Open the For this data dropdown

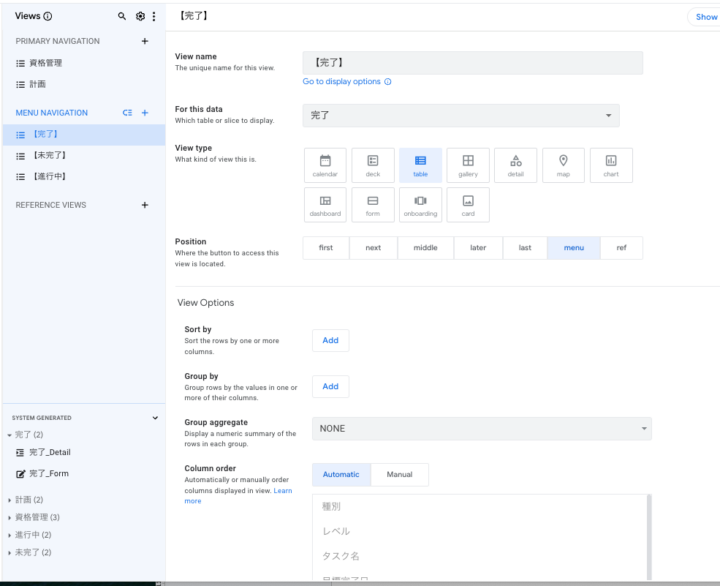(460, 116)
